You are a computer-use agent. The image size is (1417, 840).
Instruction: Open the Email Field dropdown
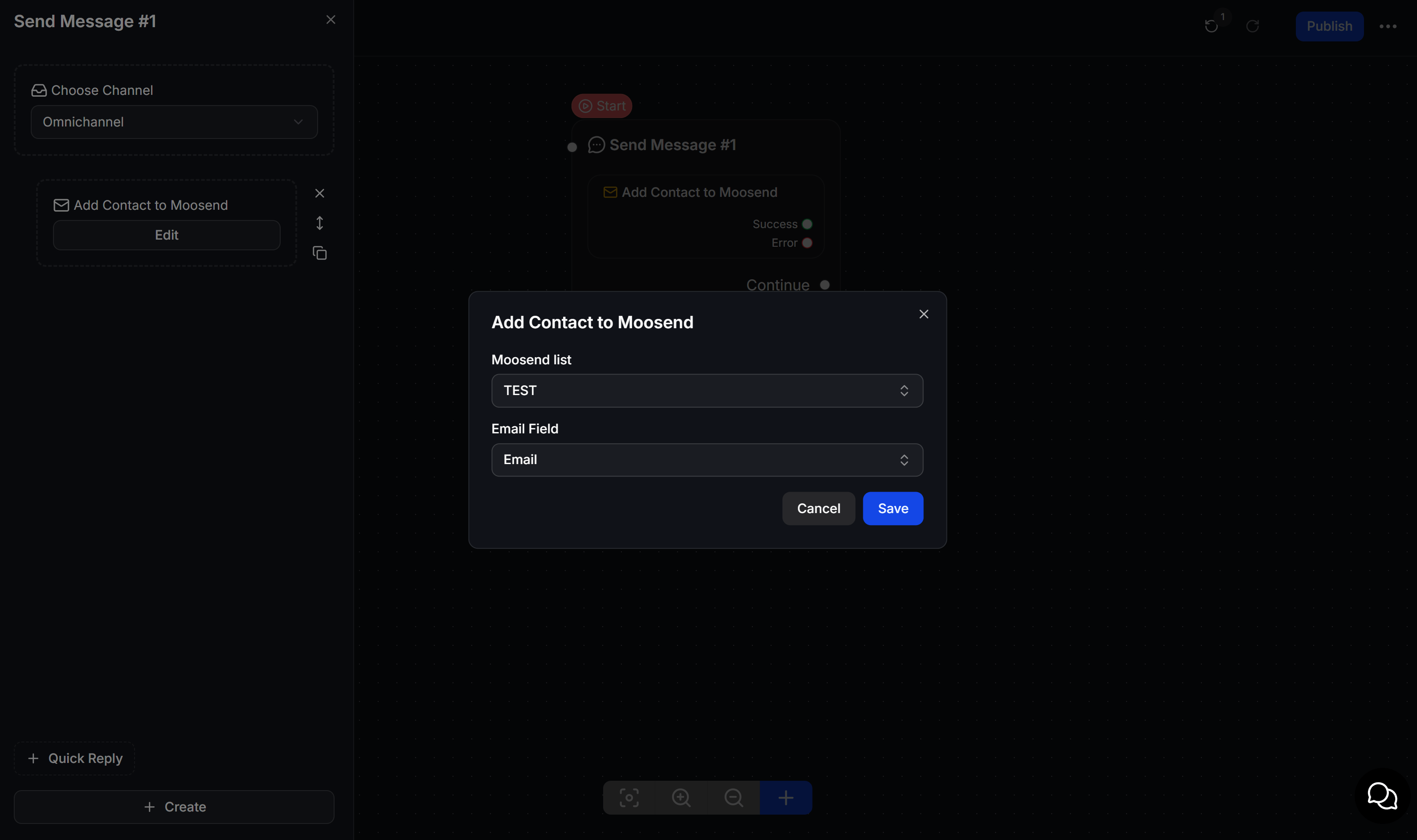[x=707, y=460]
